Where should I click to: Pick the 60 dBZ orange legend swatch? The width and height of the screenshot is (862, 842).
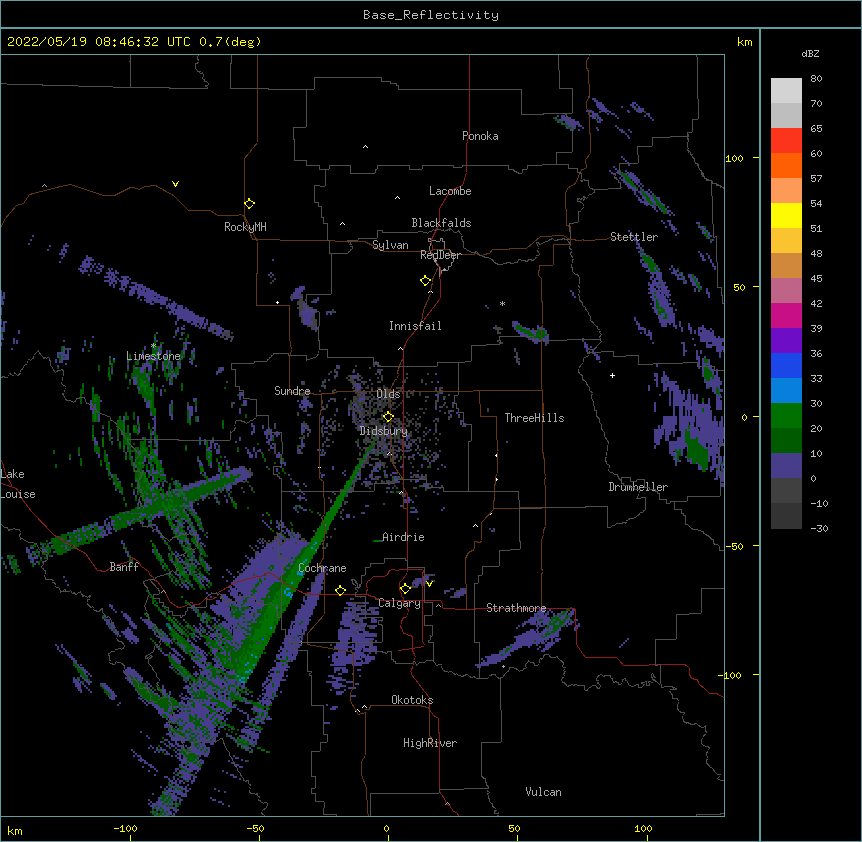(786, 165)
